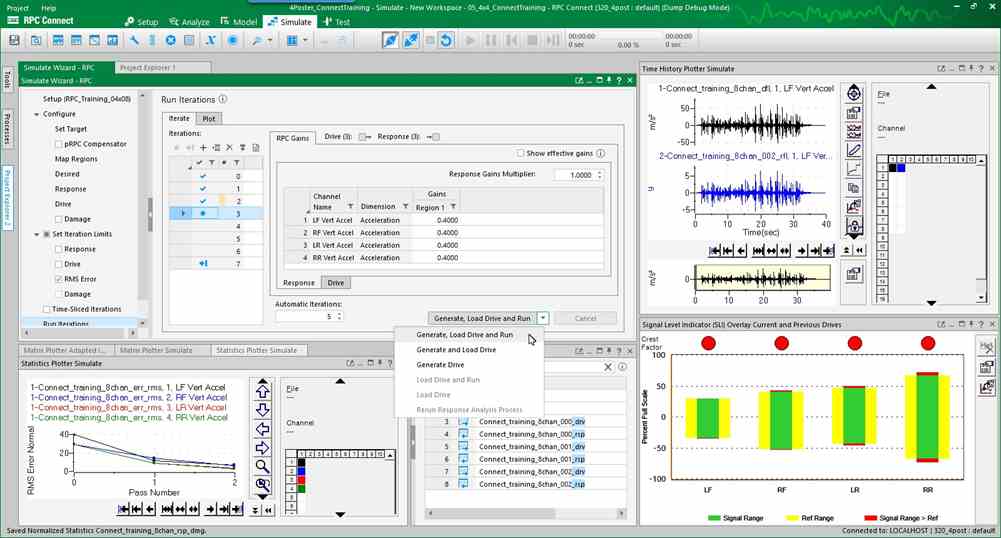Click the magnifier zoom icon in Statistics Plotter
The image size is (1001, 538).
pyautogui.click(x=262, y=466)
